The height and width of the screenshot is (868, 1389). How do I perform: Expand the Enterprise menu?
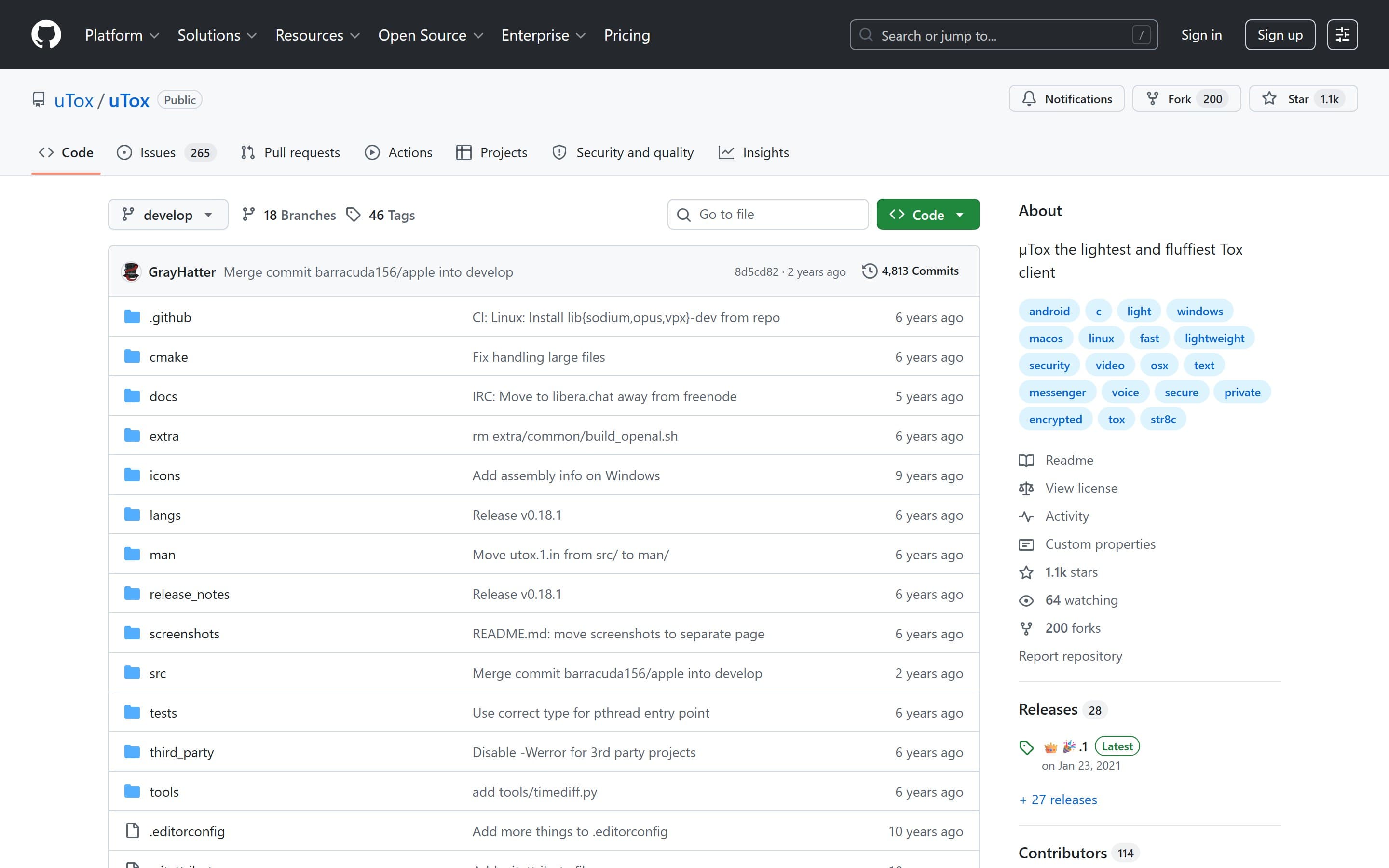(543, 35)
